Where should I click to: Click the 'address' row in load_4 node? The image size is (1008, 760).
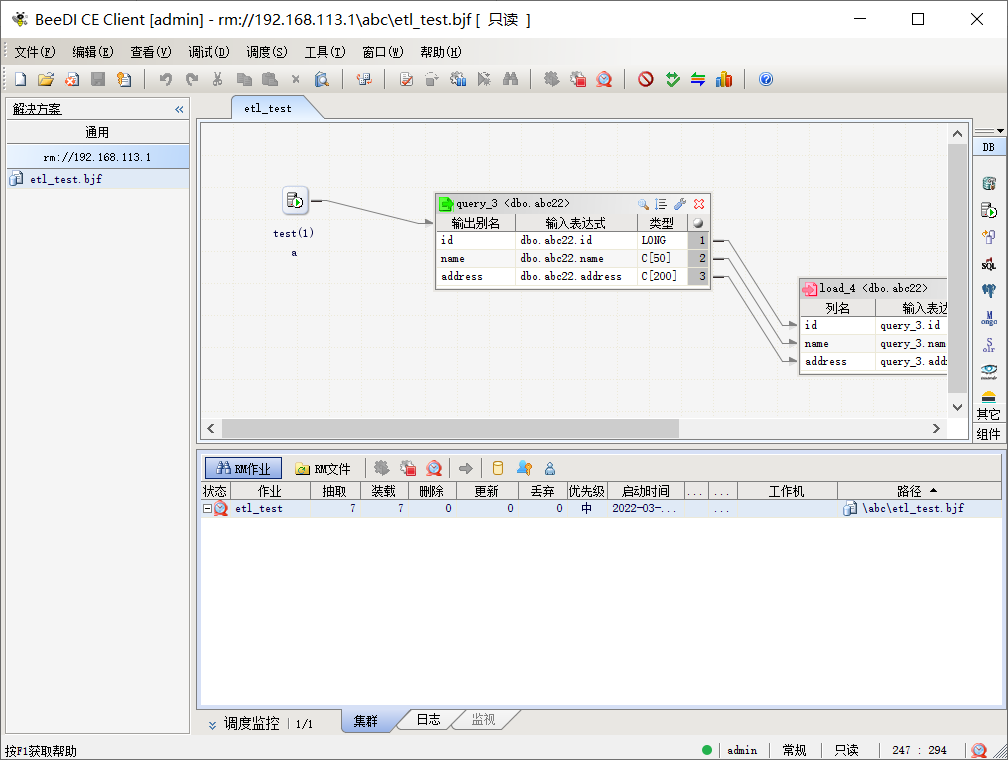tap(874, 361)
